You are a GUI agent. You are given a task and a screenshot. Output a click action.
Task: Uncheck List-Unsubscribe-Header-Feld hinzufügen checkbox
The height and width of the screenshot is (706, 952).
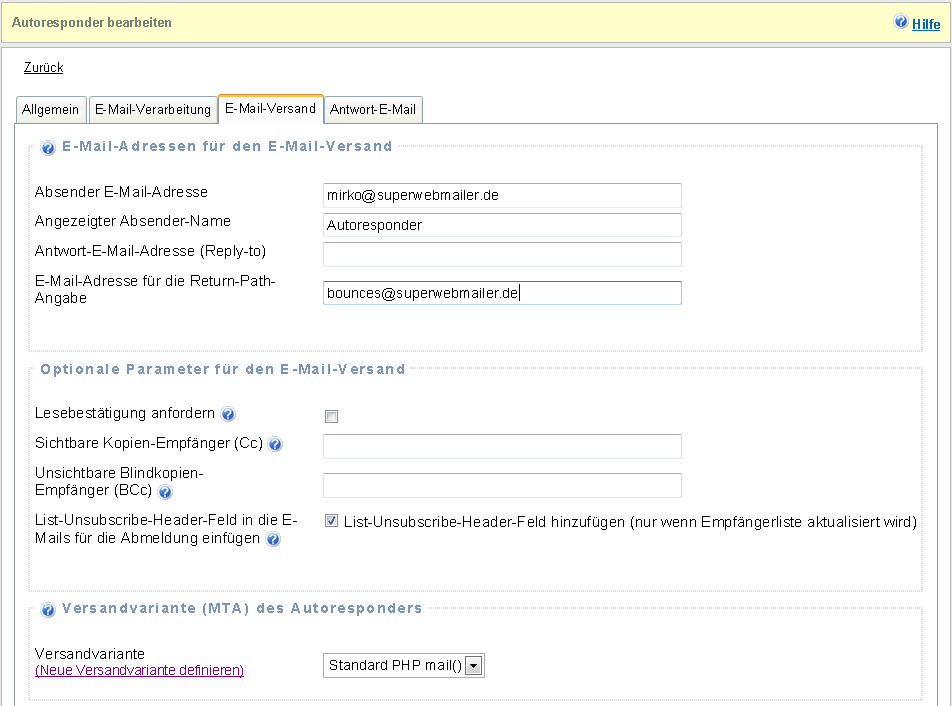point(331,521)
